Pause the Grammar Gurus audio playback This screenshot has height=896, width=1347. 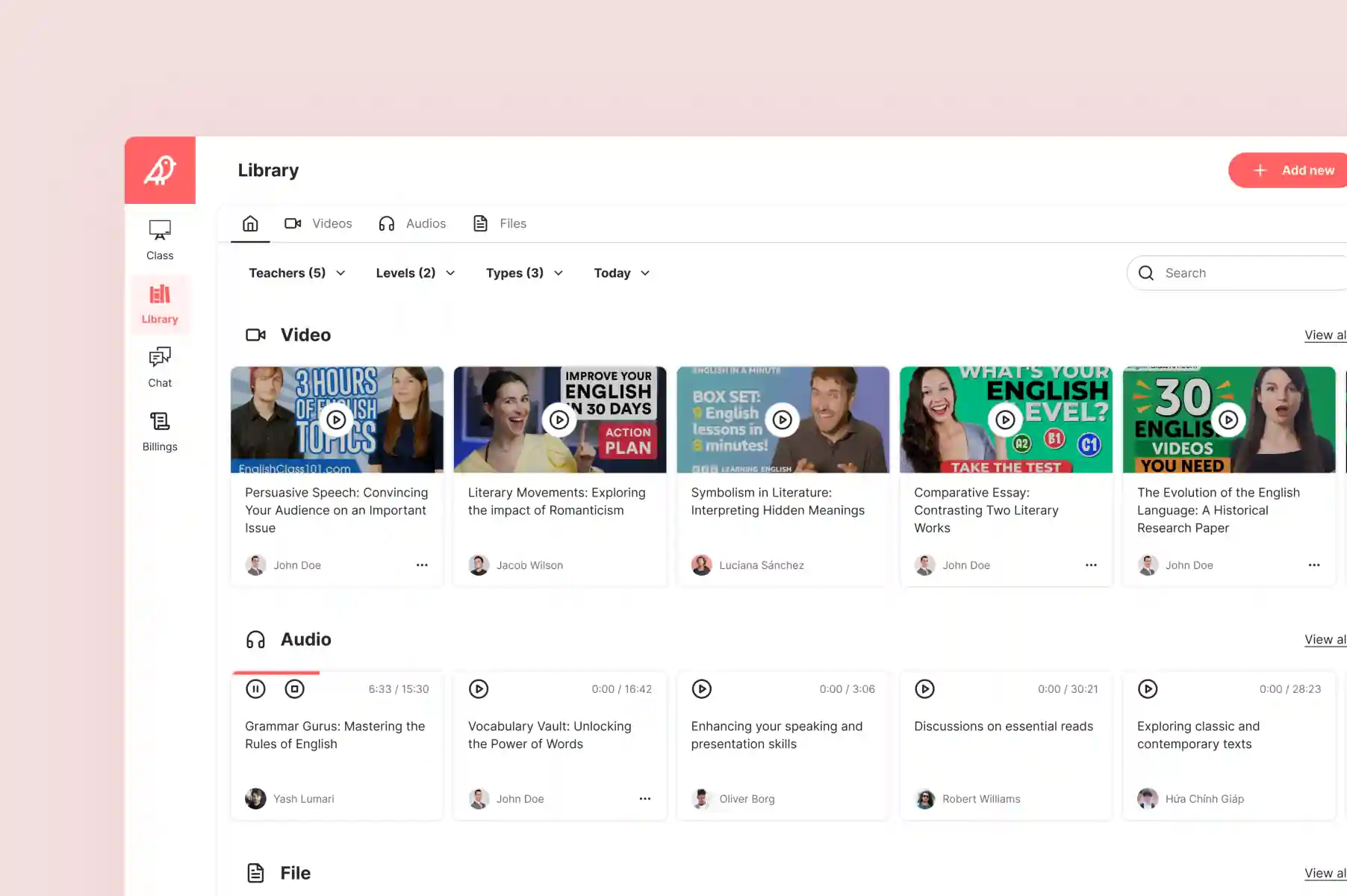[255, 688]
